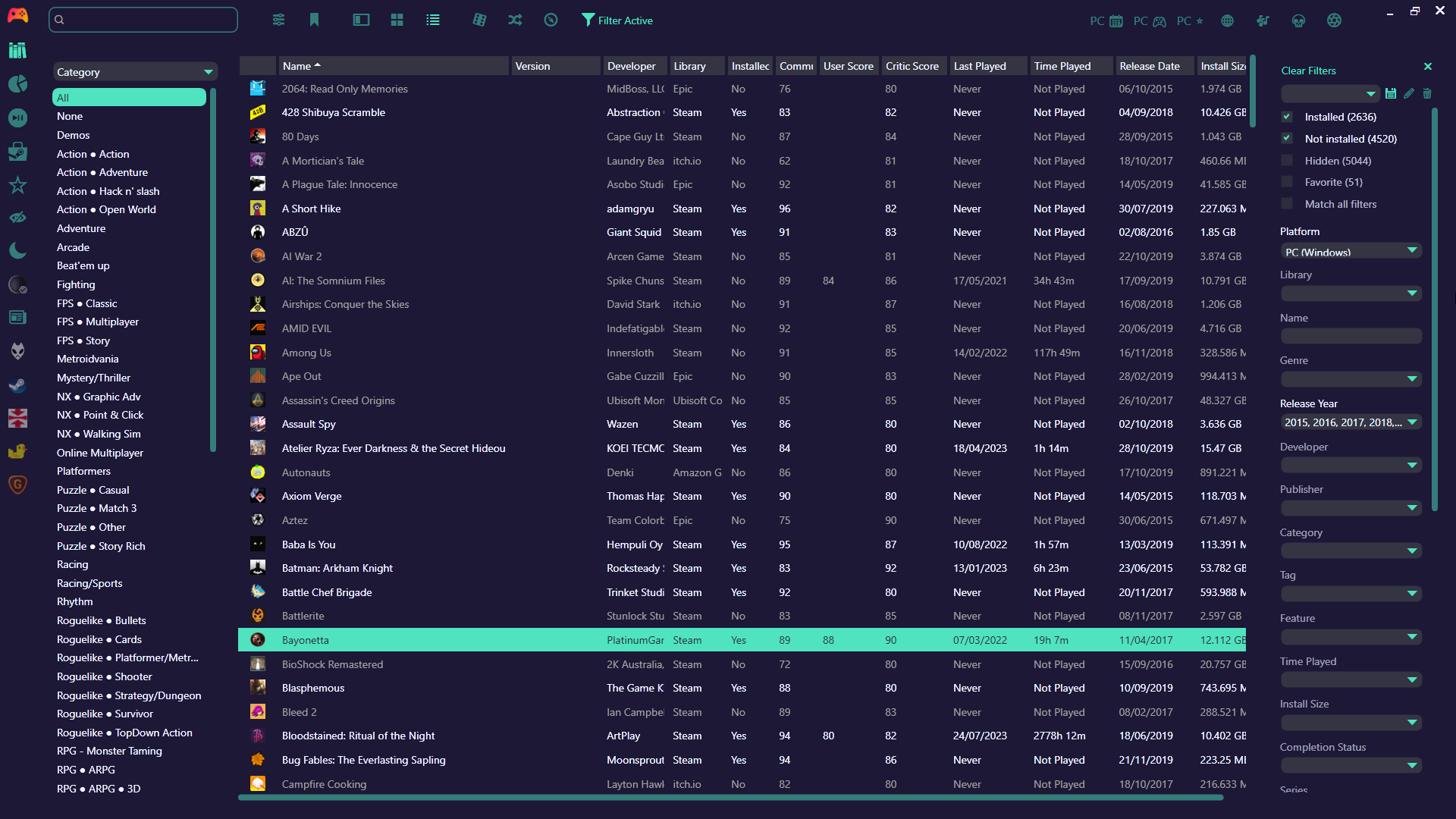This screenshot has width=1456, height=819.
Task: Click the dice random game icon
Action: 479,20
